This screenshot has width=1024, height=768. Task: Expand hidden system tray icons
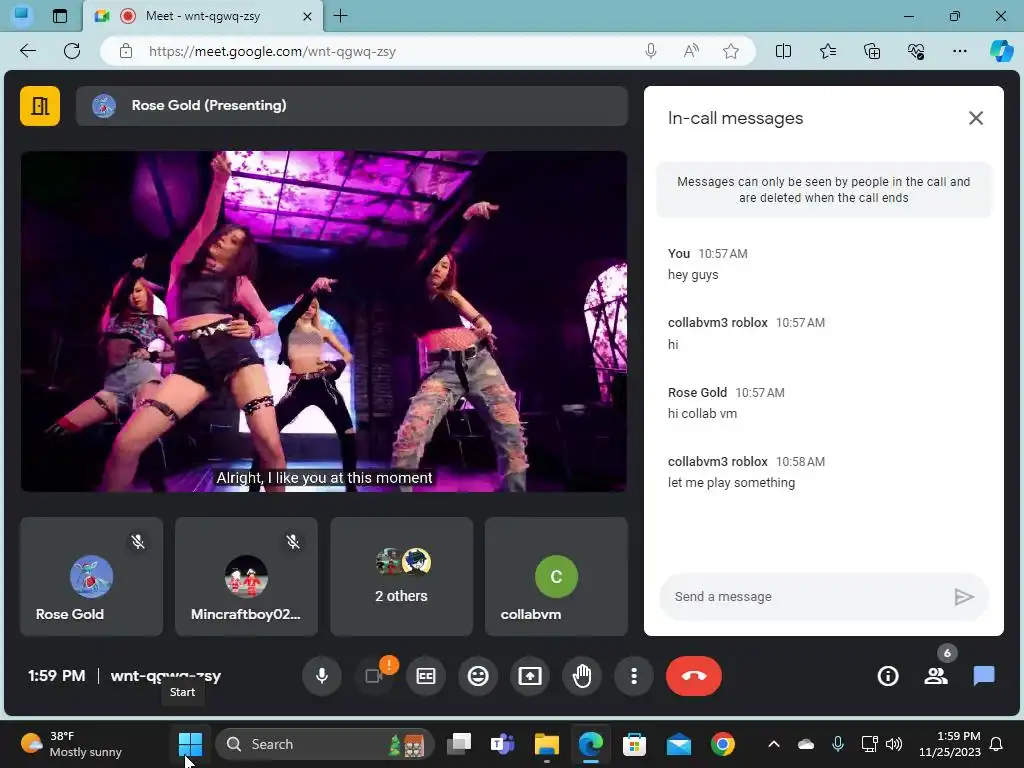click(773, 744)
